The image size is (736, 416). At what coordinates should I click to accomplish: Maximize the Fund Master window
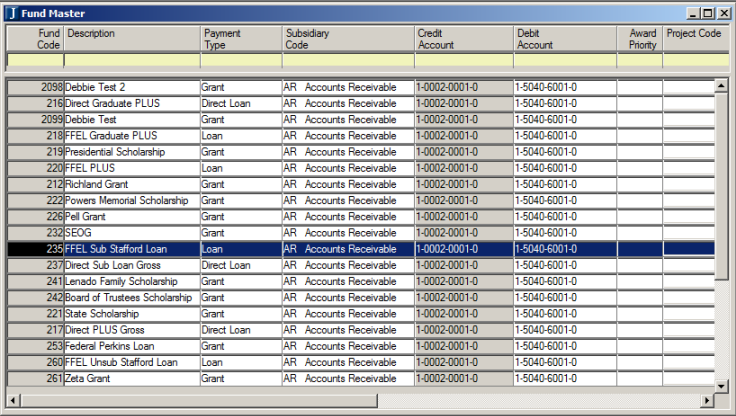pyautogui.click(x=708, y=13)
